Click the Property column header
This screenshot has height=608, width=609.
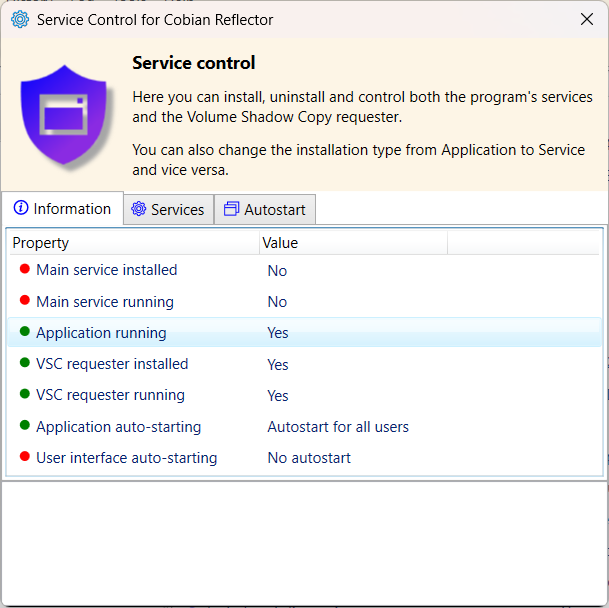(x=41, y=242)
